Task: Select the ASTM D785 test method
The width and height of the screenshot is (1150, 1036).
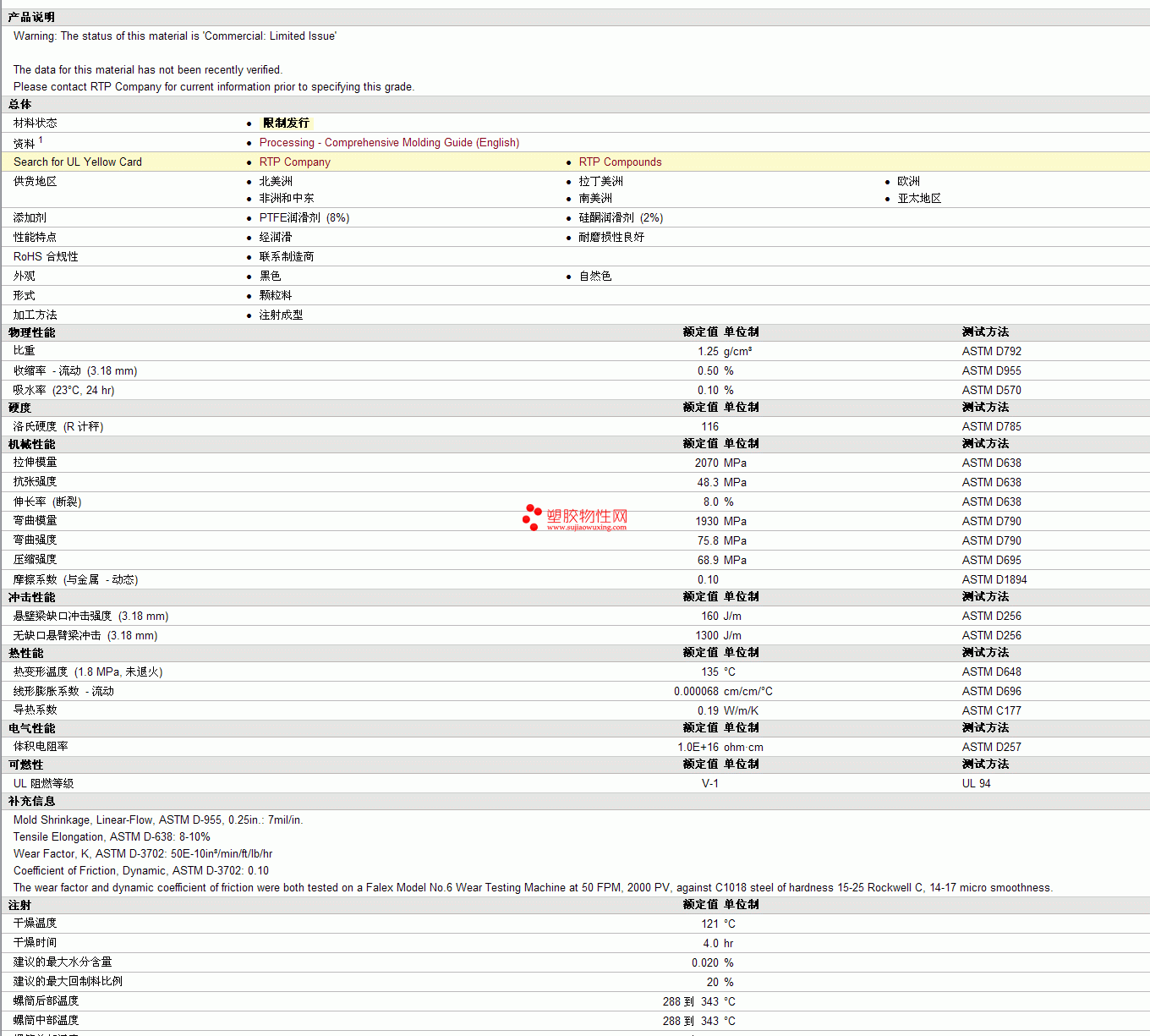Action: (992, 427)
